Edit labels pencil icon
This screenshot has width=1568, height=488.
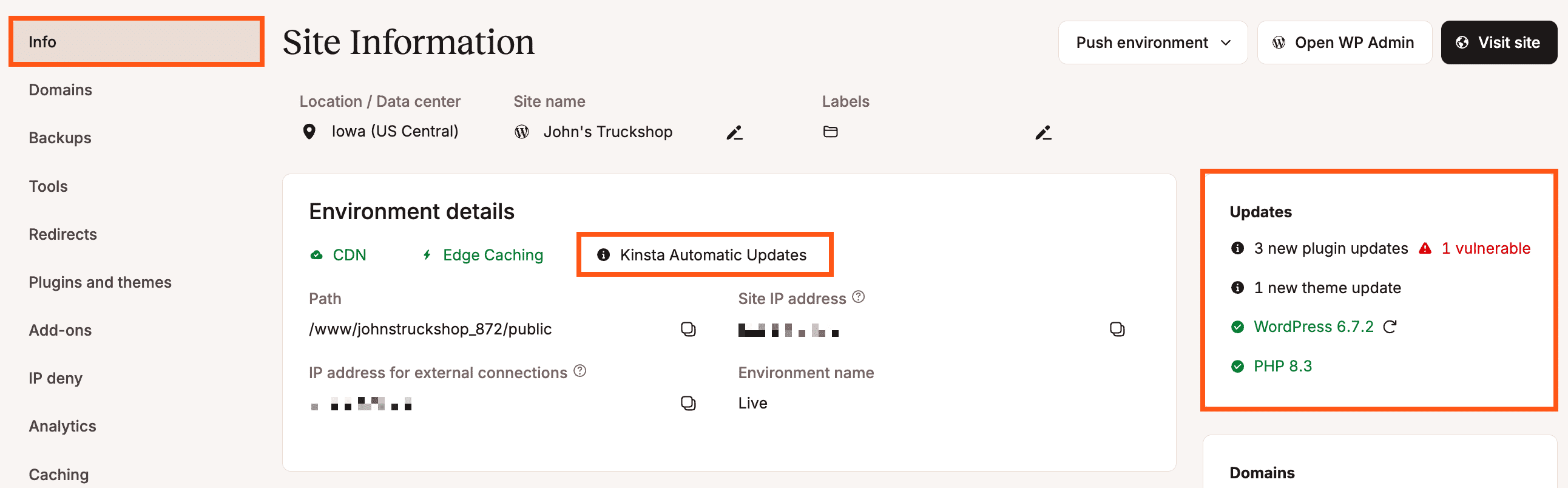pyautogui.click(x=1043, y=132)
